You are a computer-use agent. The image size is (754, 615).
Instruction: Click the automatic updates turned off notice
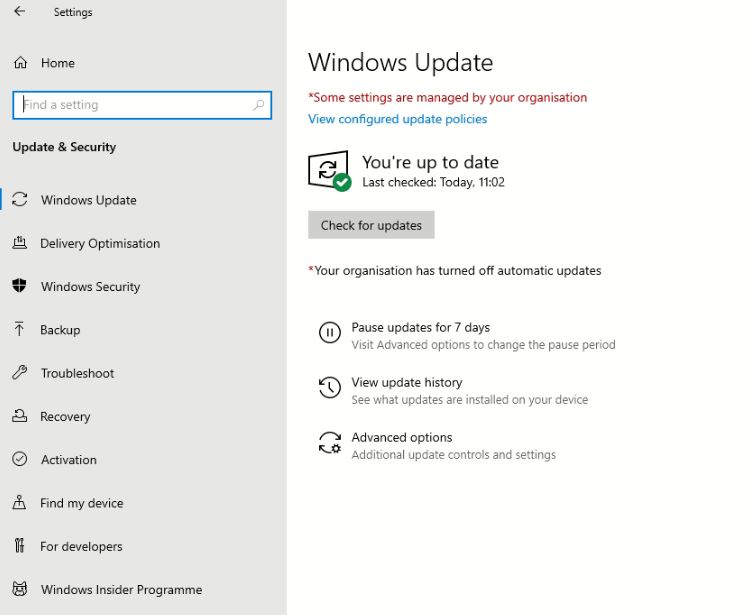[455, 271]
